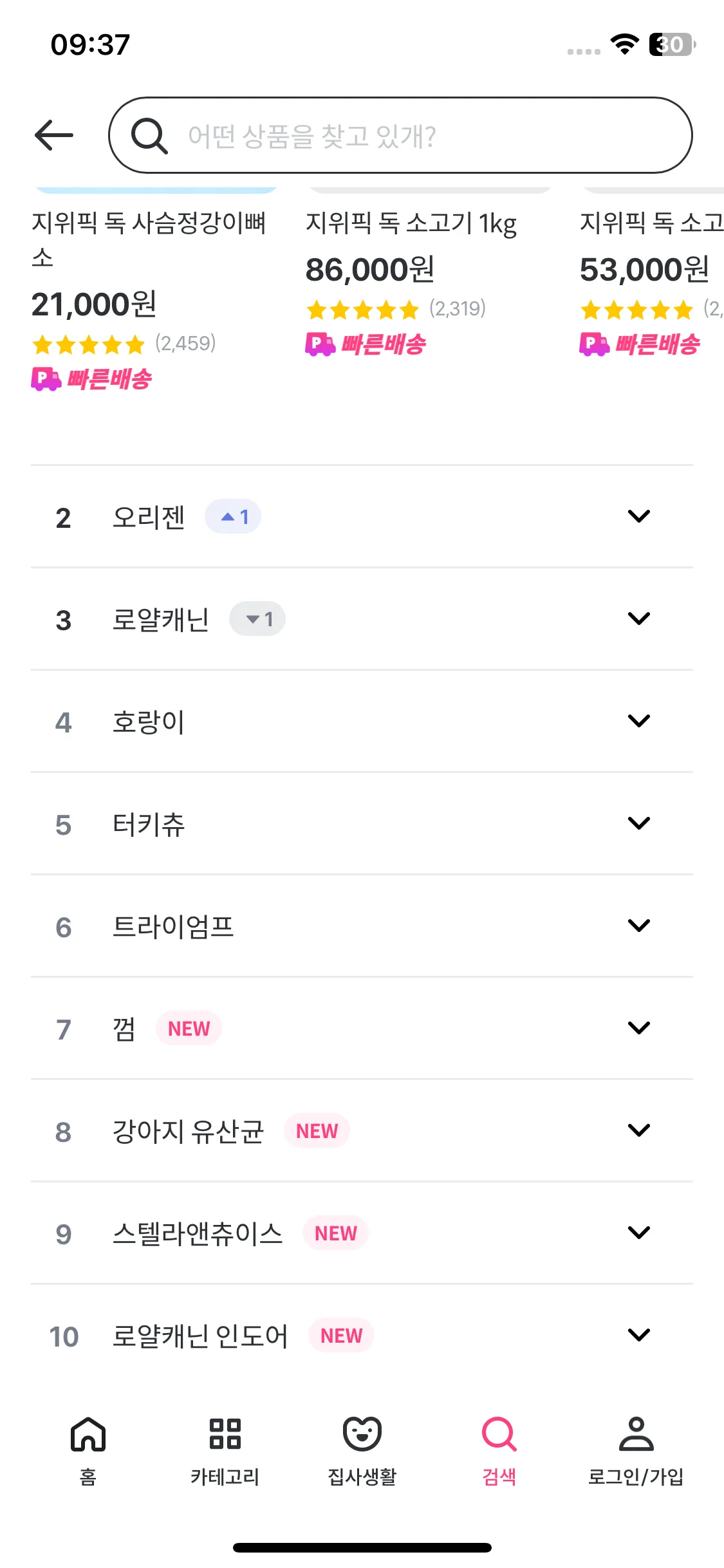Open the 홈 home tab icon
This screenshot has height=1568, width=724.
click(x=88, y=1435)
